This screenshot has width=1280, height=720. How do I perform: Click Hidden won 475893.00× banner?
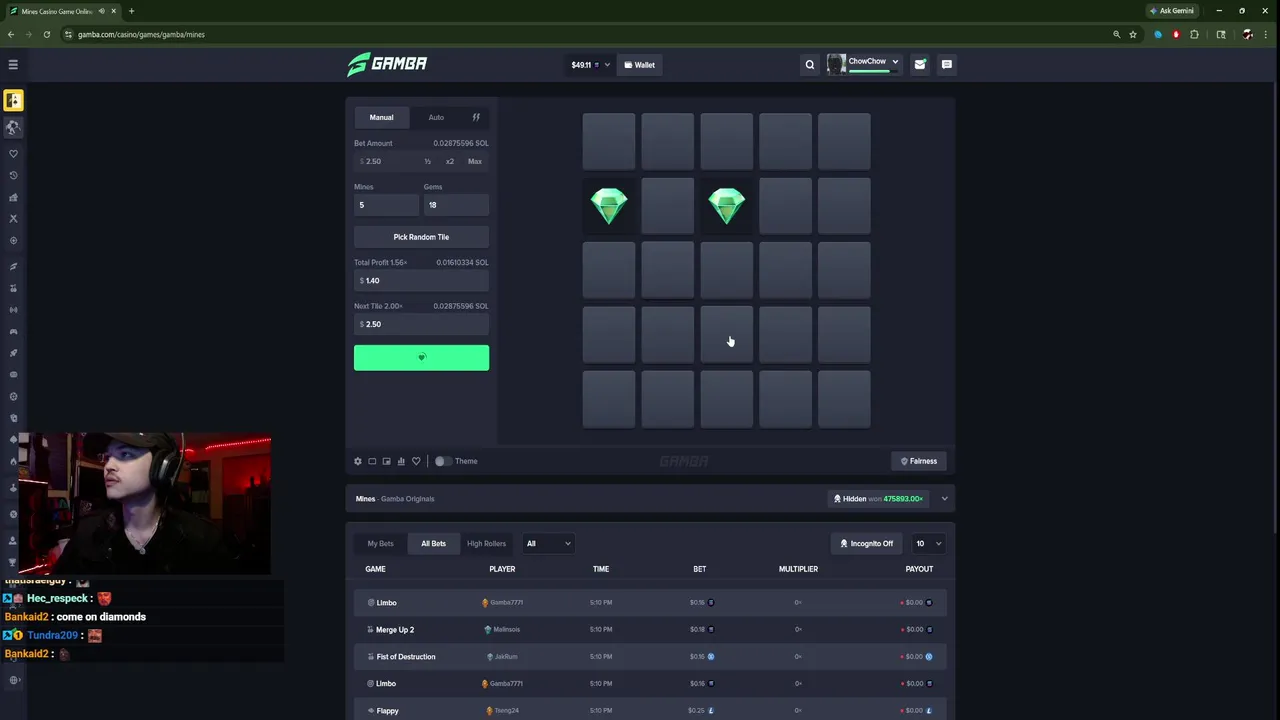coord(878,498)
